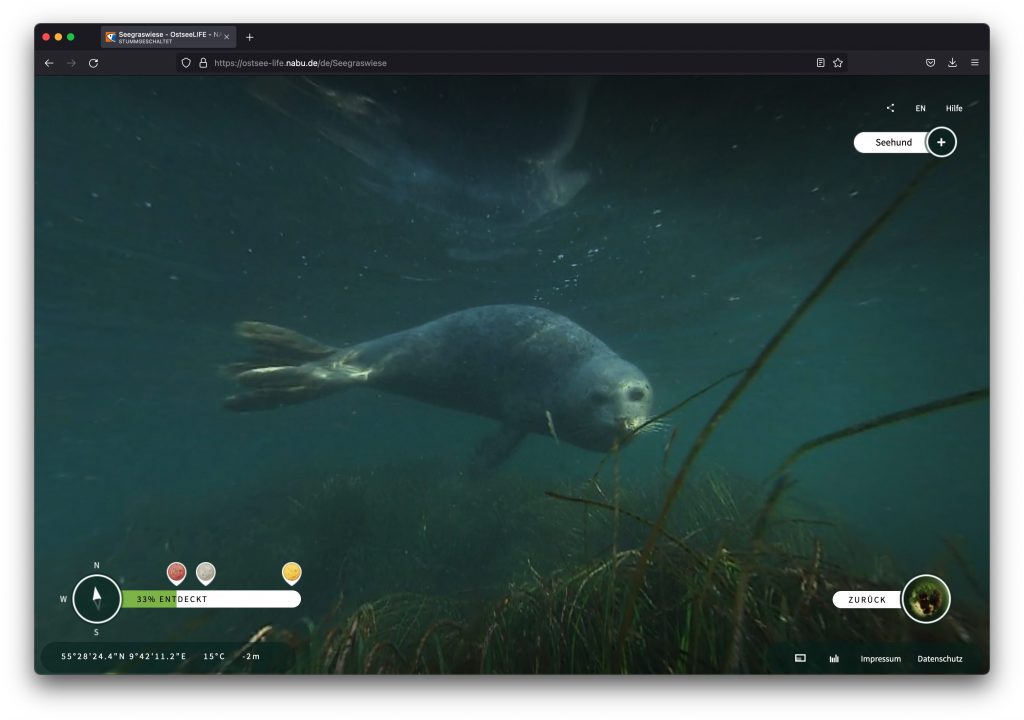Click the Zurück button

(x=867, y=600)
